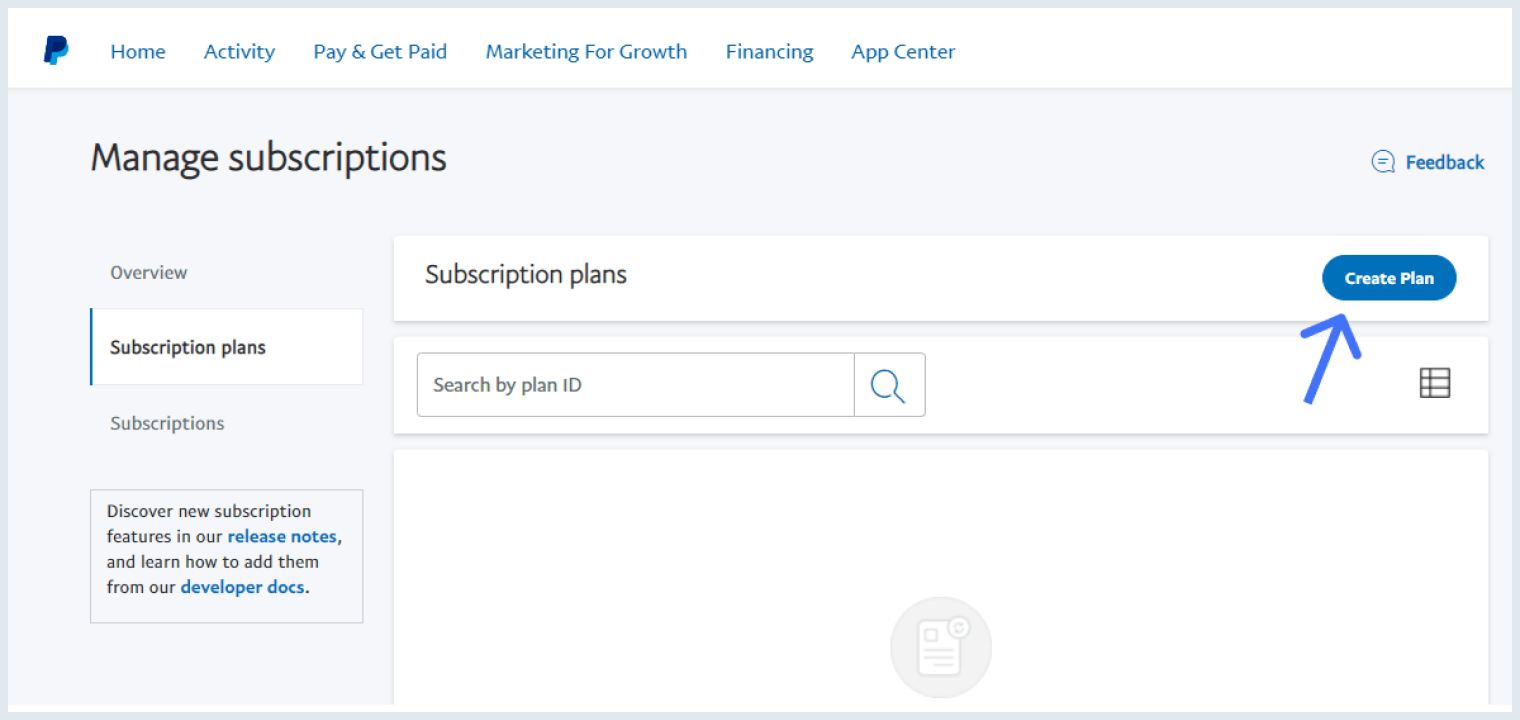Open the Financing navigation item
The height and width of the screenshot is (720, 1520).
769,51
